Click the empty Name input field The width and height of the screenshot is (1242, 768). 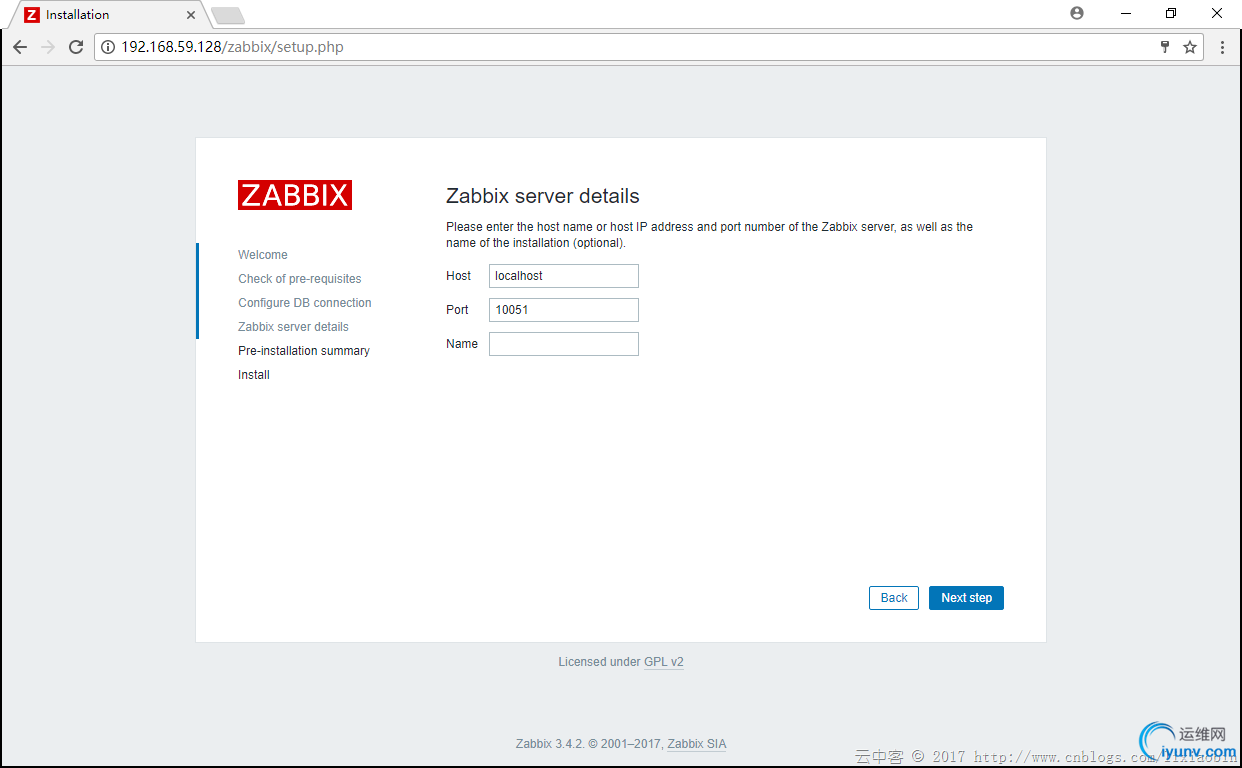(564, 344)
